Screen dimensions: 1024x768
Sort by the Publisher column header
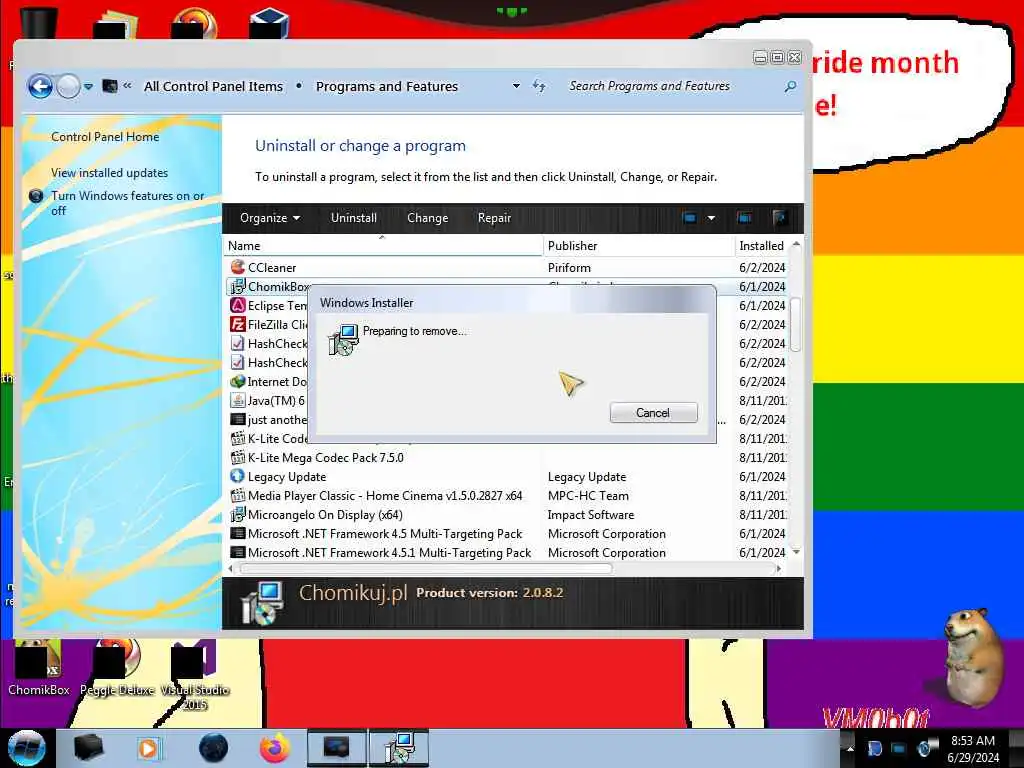[x=638, y=246]
